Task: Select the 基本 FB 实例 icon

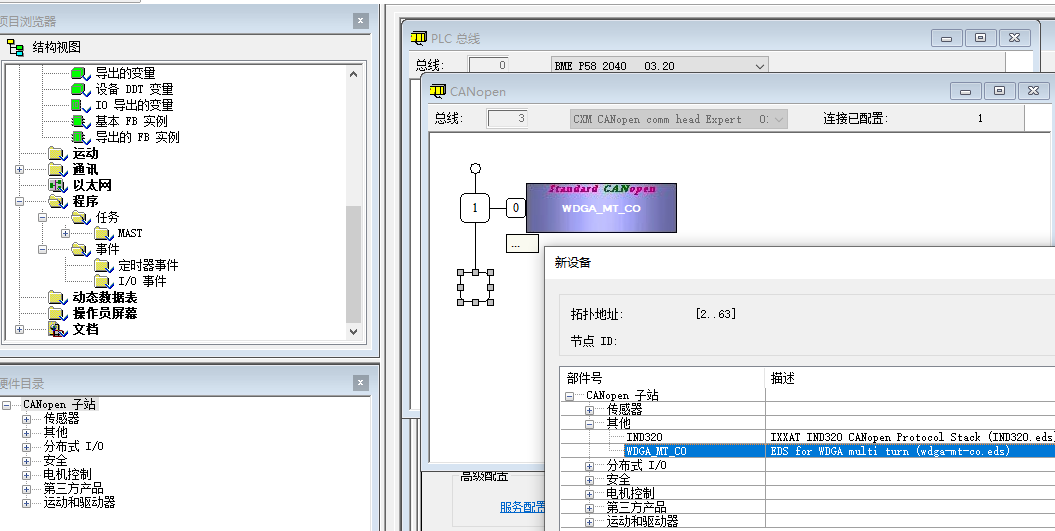Action: pyautogui.click(x=81, y=121)
